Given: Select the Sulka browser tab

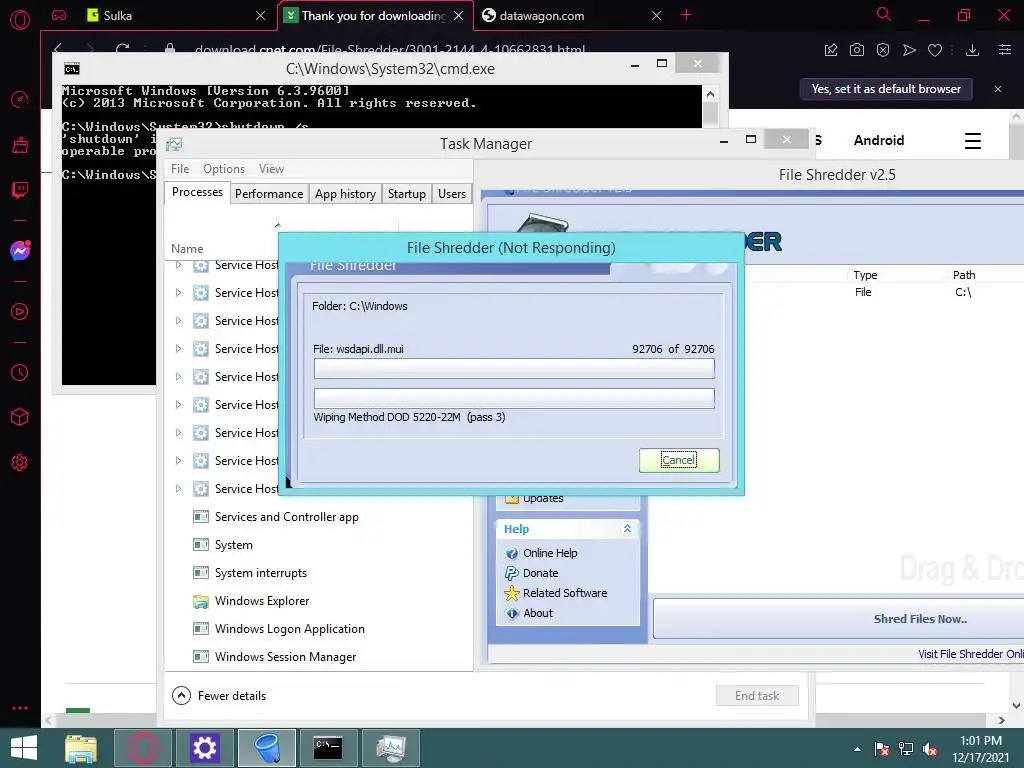Looking at the screenshot, I should coord(177,15).
